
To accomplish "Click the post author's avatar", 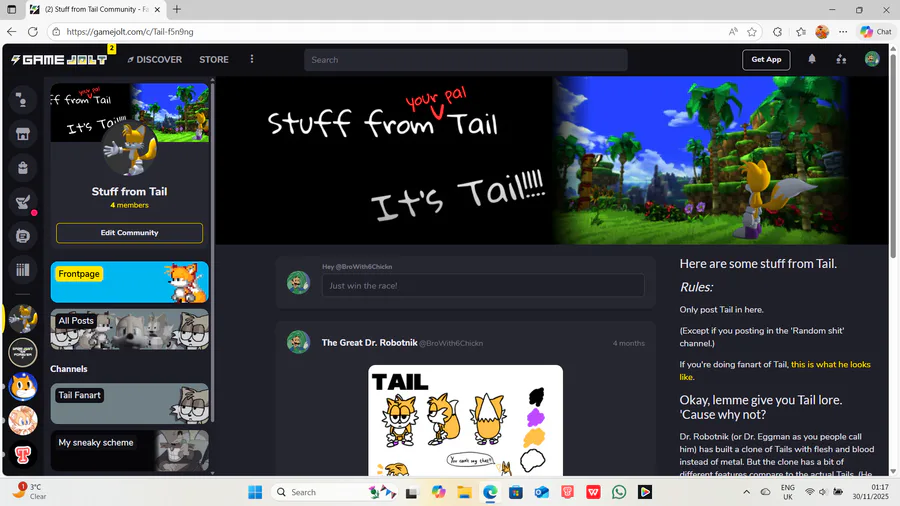I will click(x=298, y=342).
